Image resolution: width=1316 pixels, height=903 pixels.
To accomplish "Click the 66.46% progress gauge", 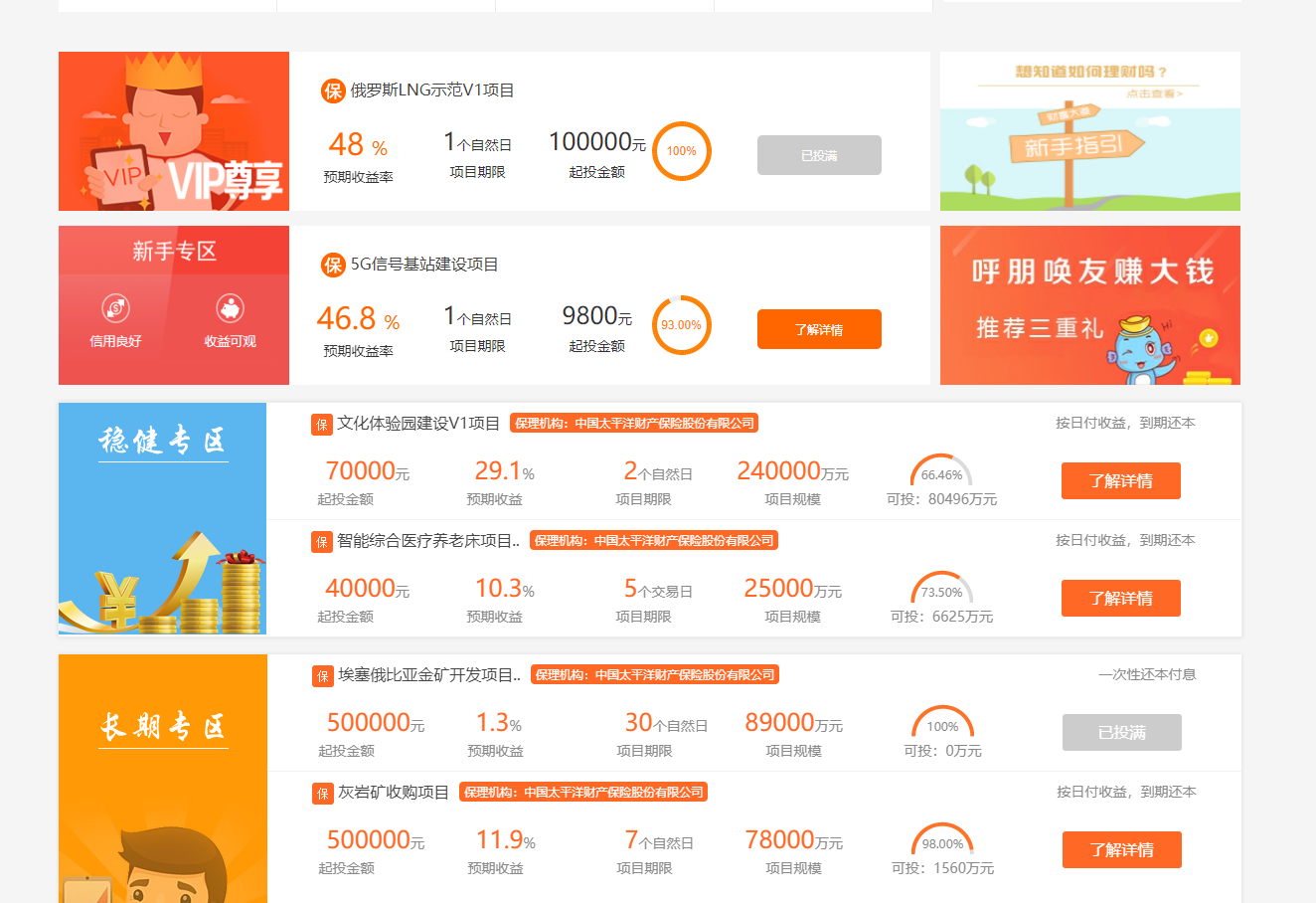I will (x=941, y=470).
